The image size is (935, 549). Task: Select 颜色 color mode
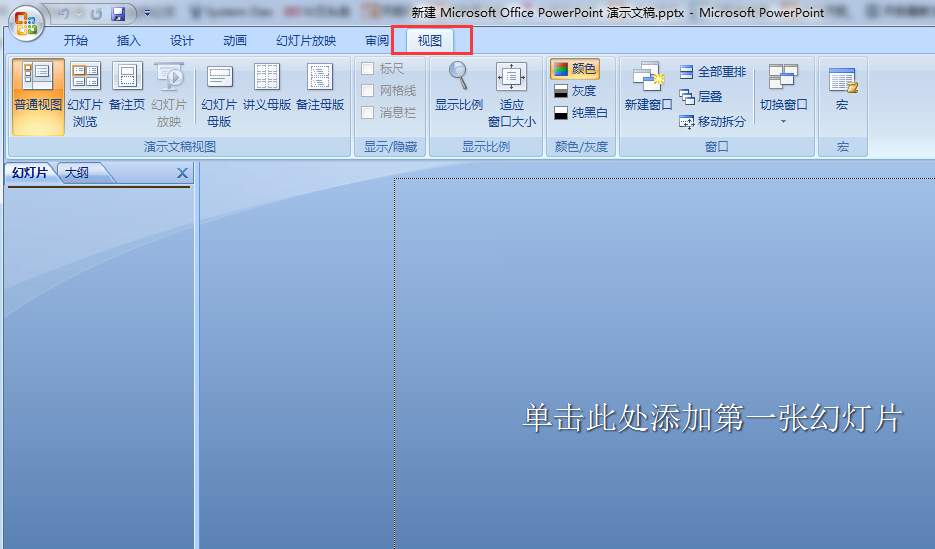pos(575,69)
